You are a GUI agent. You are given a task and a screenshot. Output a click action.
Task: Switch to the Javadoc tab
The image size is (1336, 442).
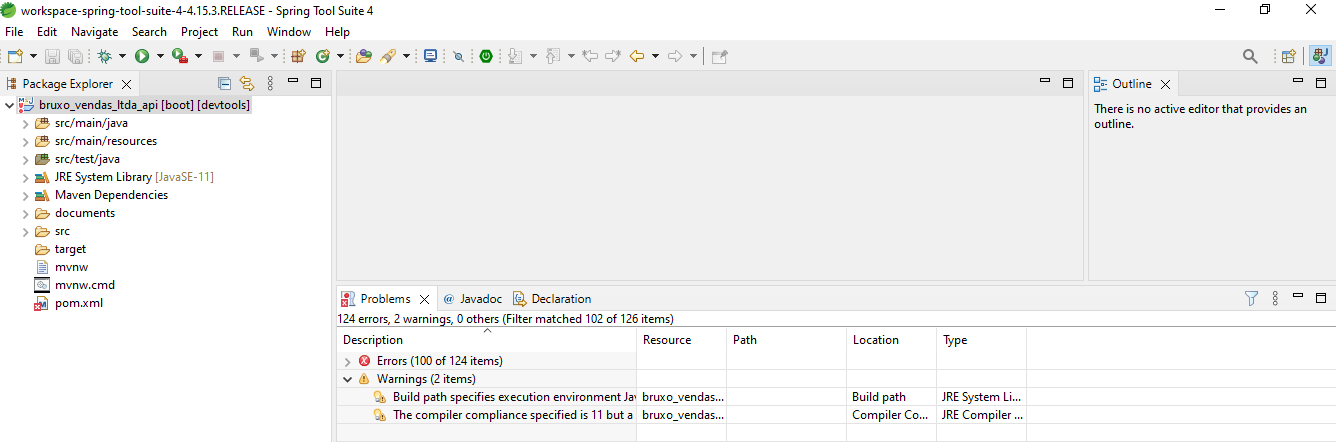pyautogui.click(x=473, y=298)
